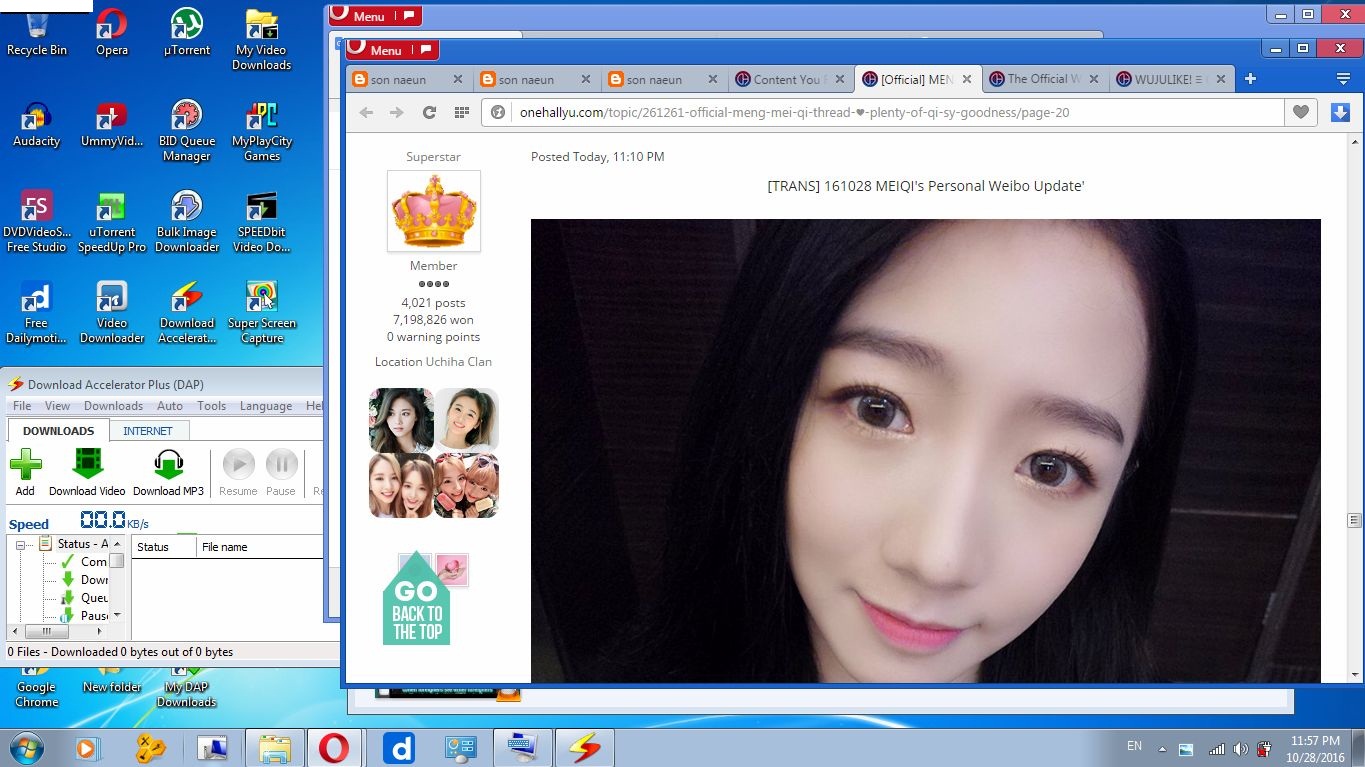Click the Opera icon in the taskbar

334,748
